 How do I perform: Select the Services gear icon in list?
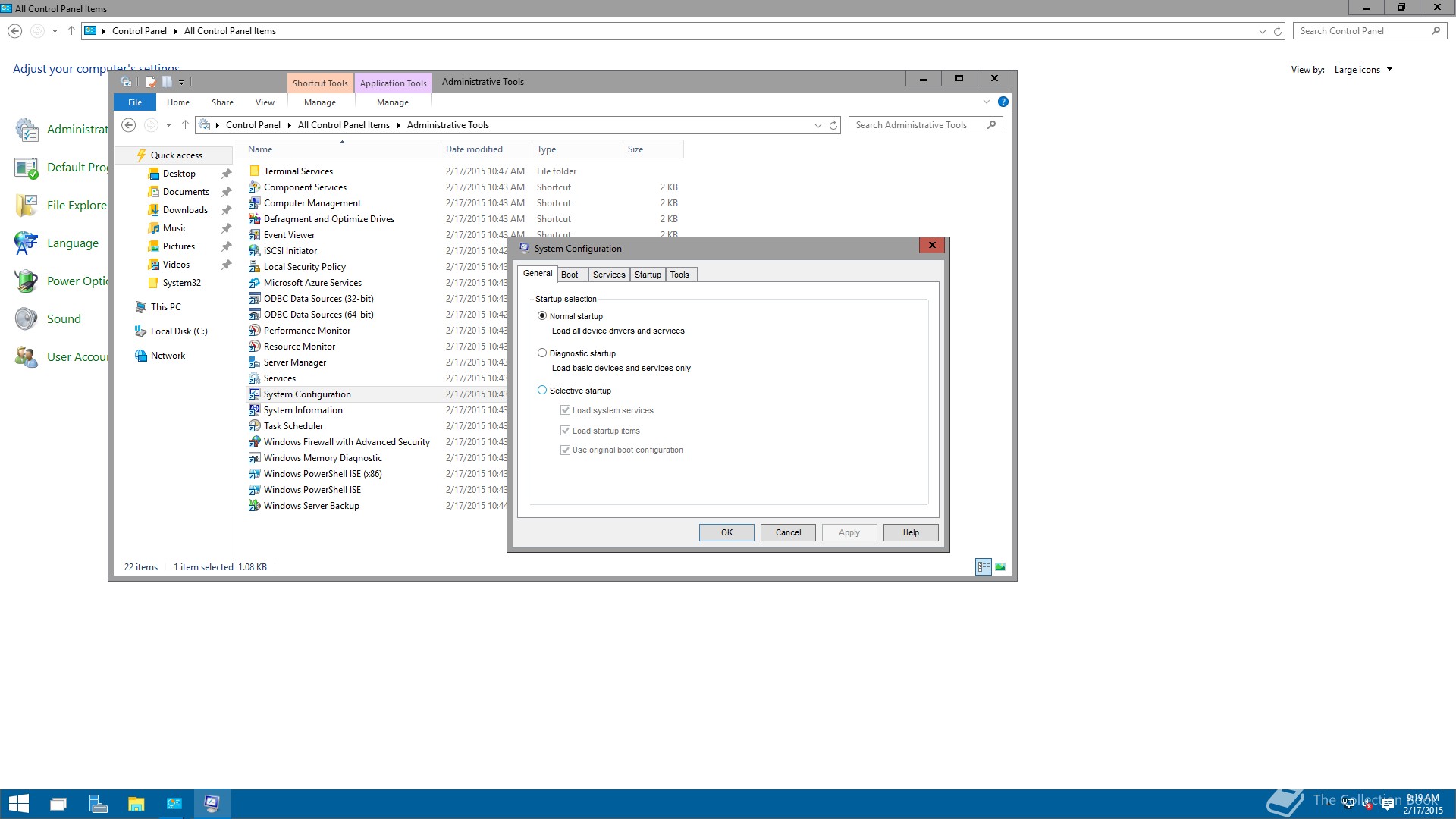coord(255,378)
